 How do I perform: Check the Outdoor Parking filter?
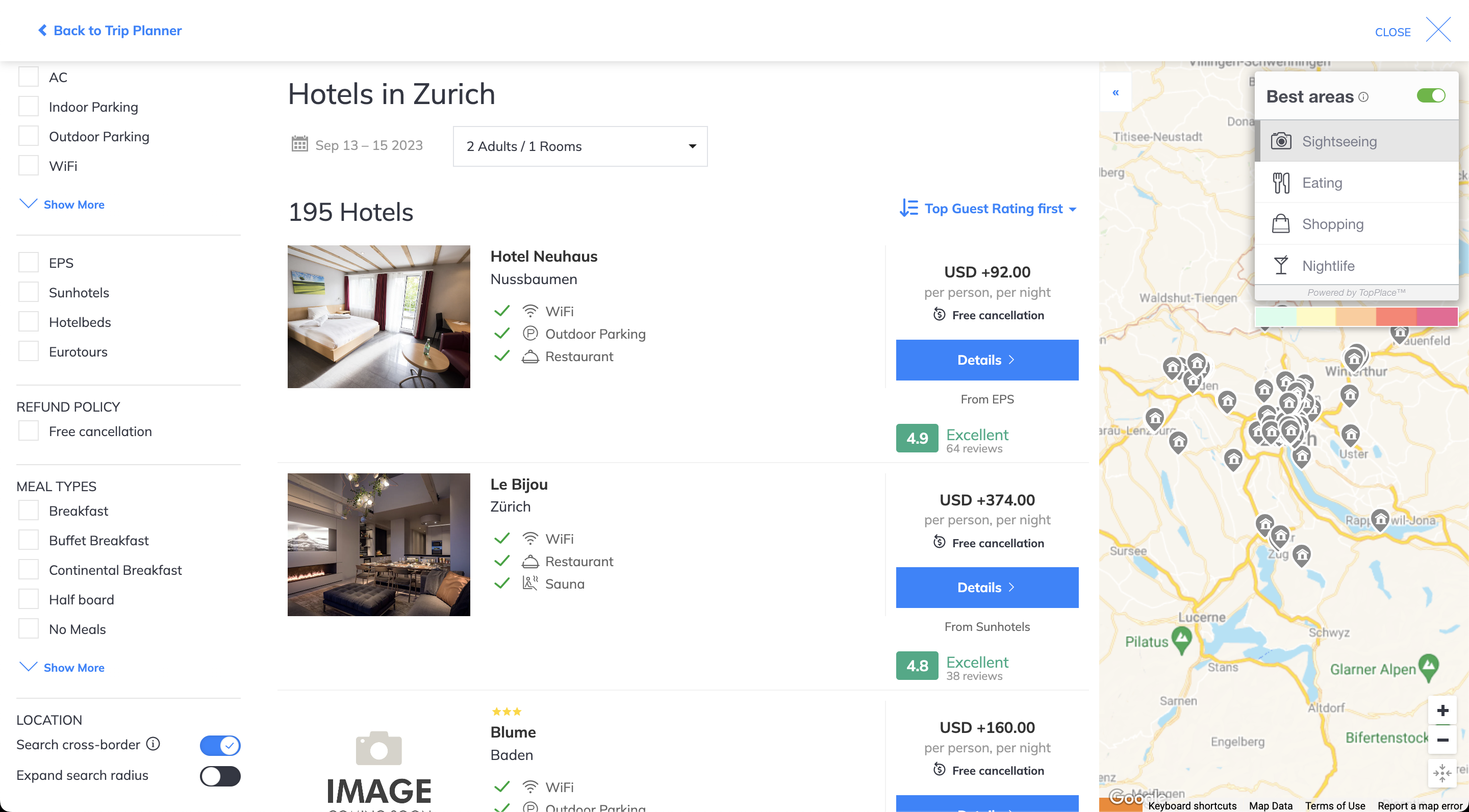[29, 136]
